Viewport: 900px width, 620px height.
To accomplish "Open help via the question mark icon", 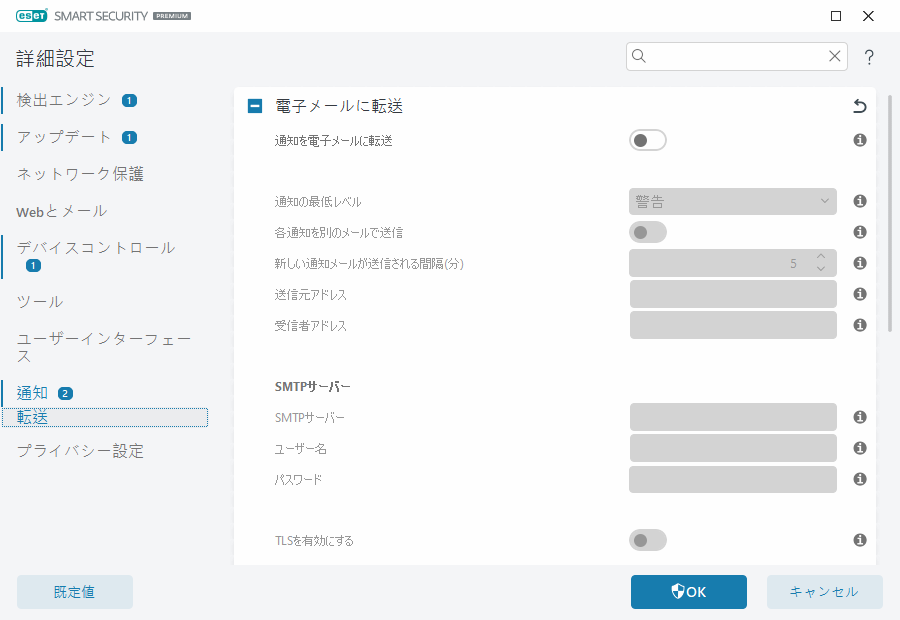I will click(x=869, y=57).
